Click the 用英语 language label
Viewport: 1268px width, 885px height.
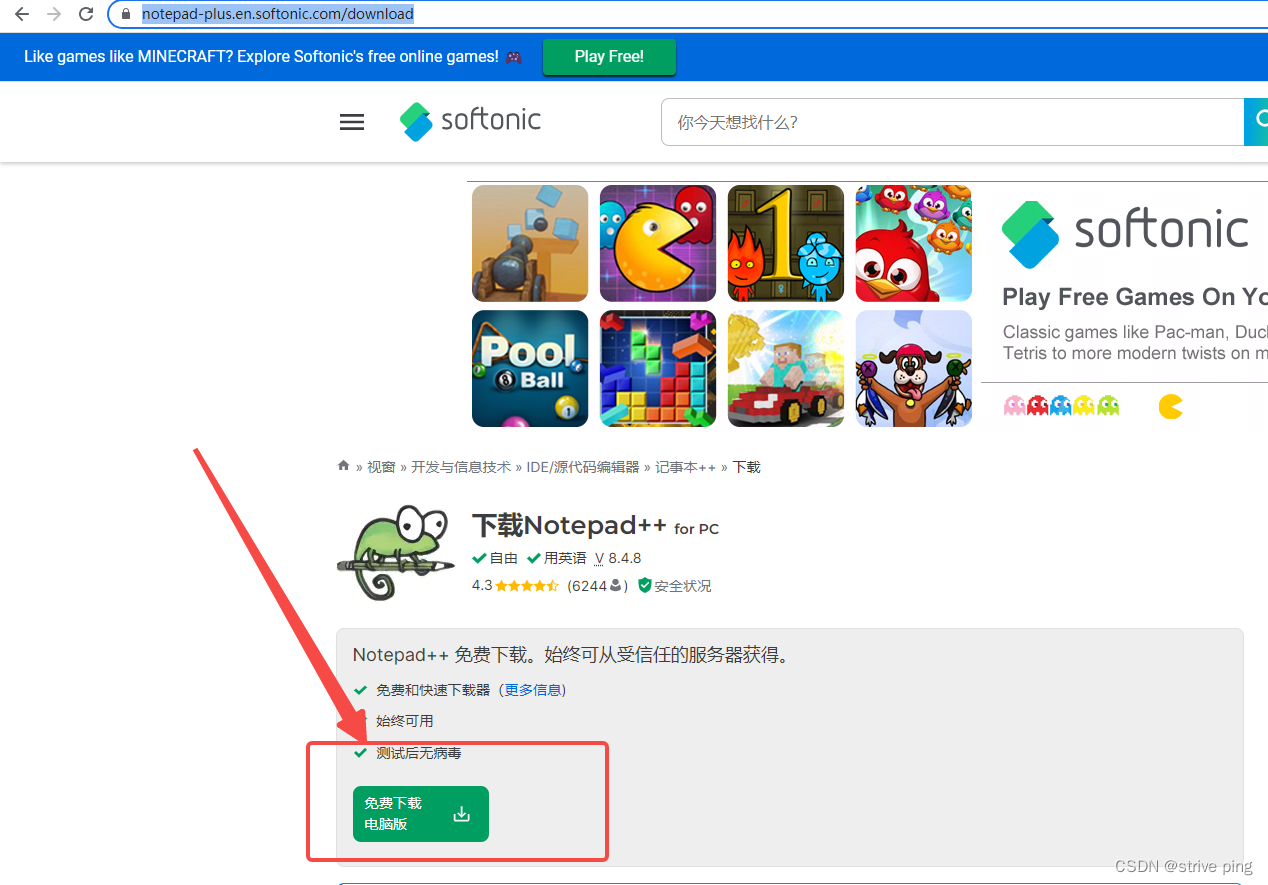(x=558, y=558)
